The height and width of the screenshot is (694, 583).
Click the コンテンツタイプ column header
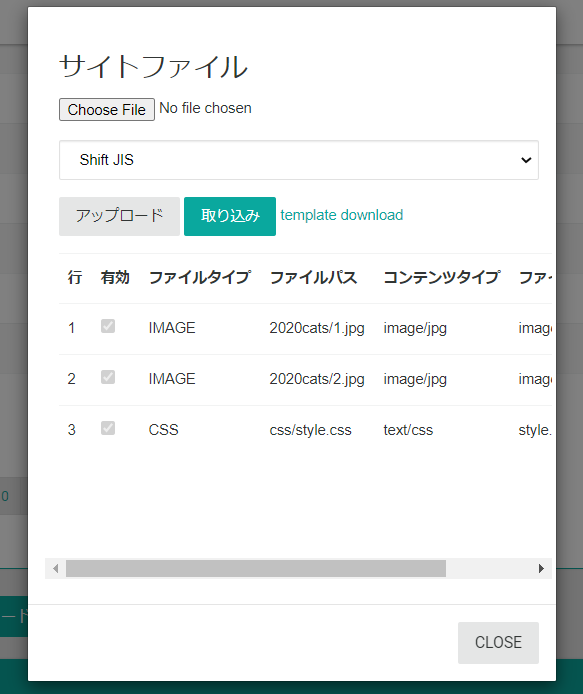pyautogui.click(x=442, y=278)
